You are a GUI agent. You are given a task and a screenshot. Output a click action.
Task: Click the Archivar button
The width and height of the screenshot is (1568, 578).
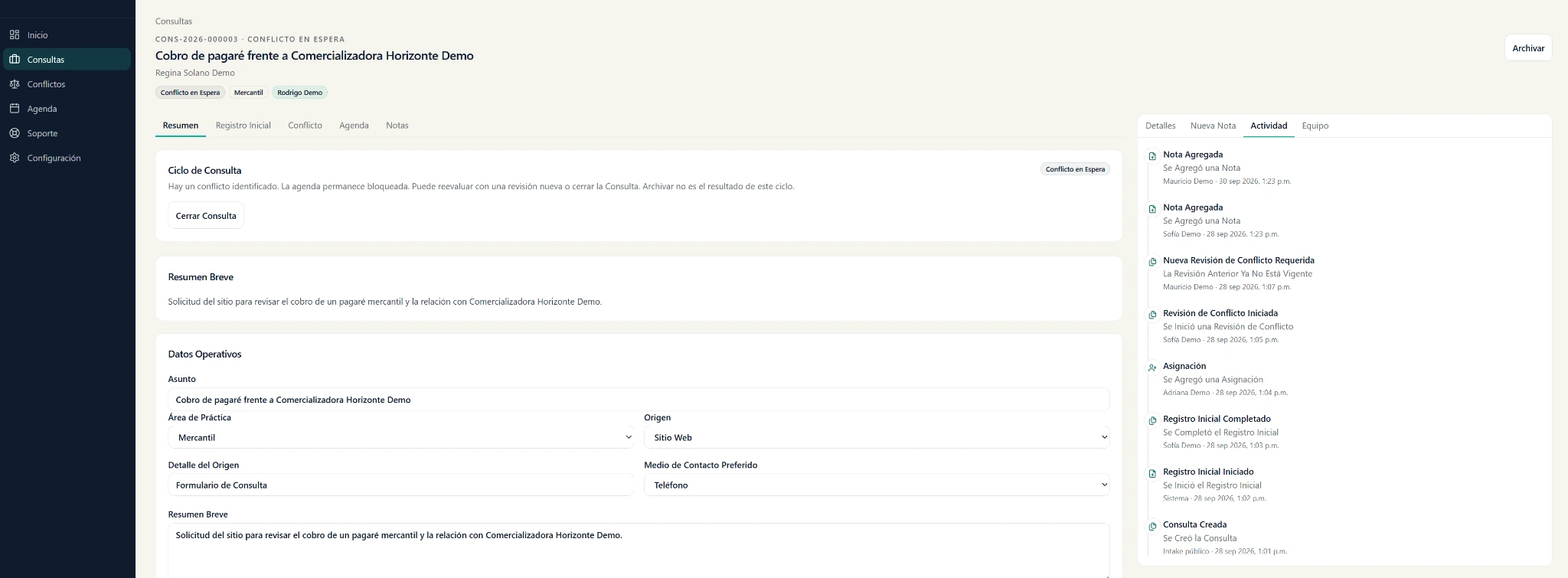tap(1528, 47)
